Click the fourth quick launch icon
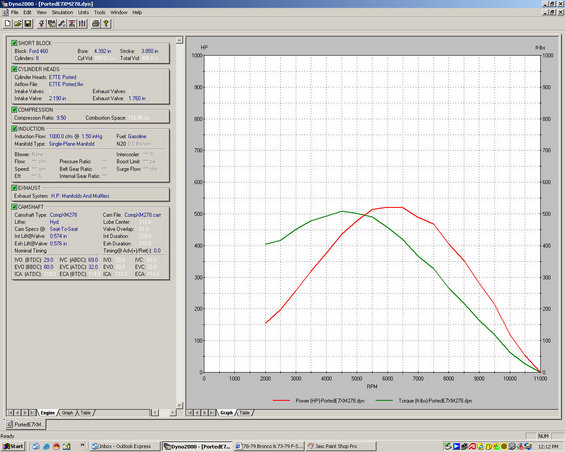This screenshot has height=452, width=565. pyautogui.click(x=67, y=446)
